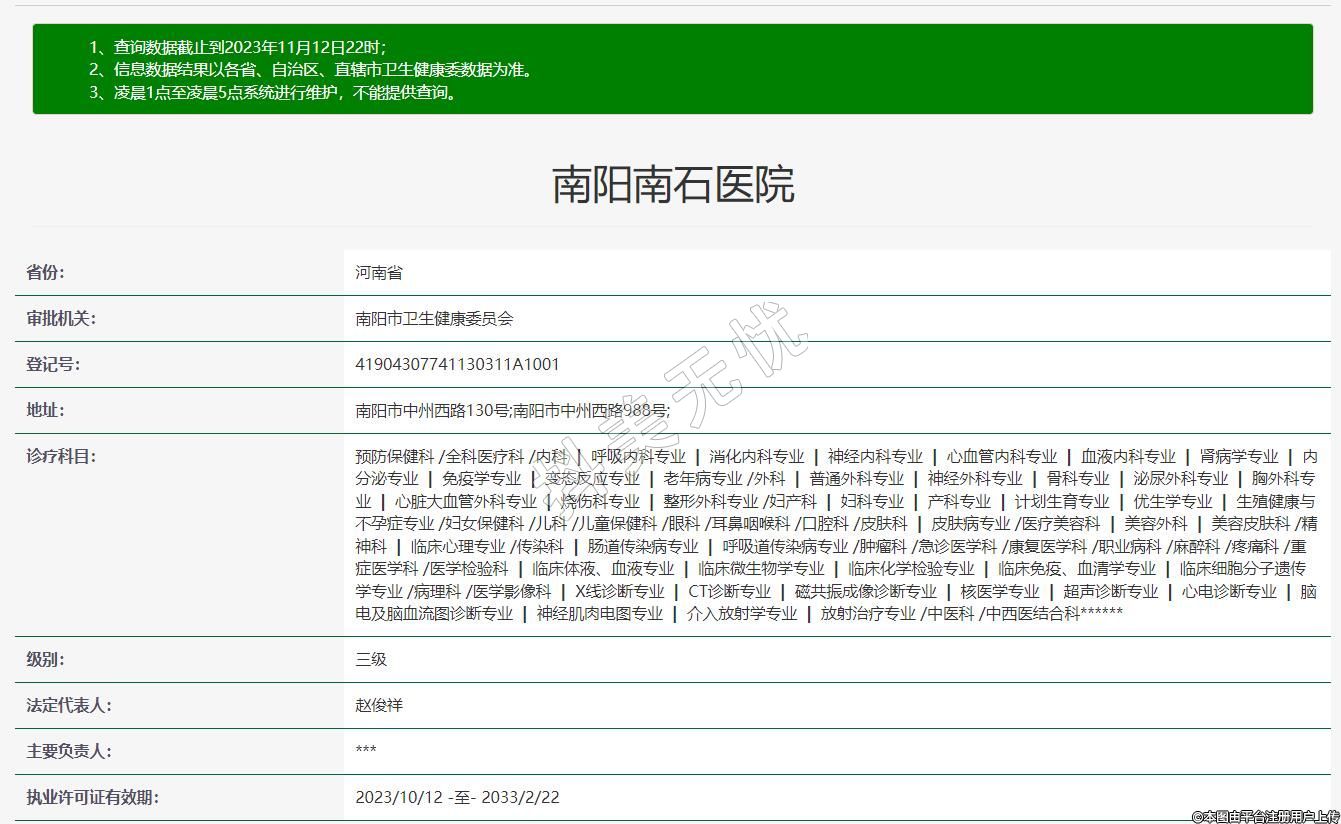This screenshot has width=1341, height=824.
Task: Click the 省份 row label
Action: [45, 273]
